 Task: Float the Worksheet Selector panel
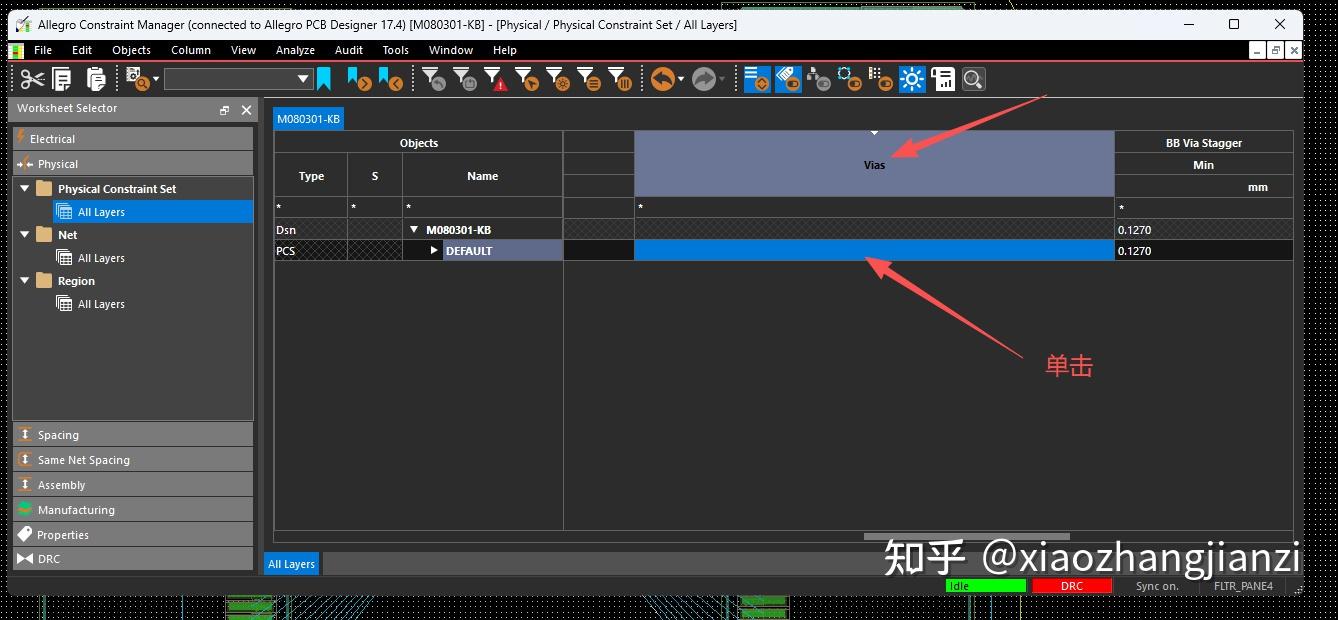click(224, 109)
